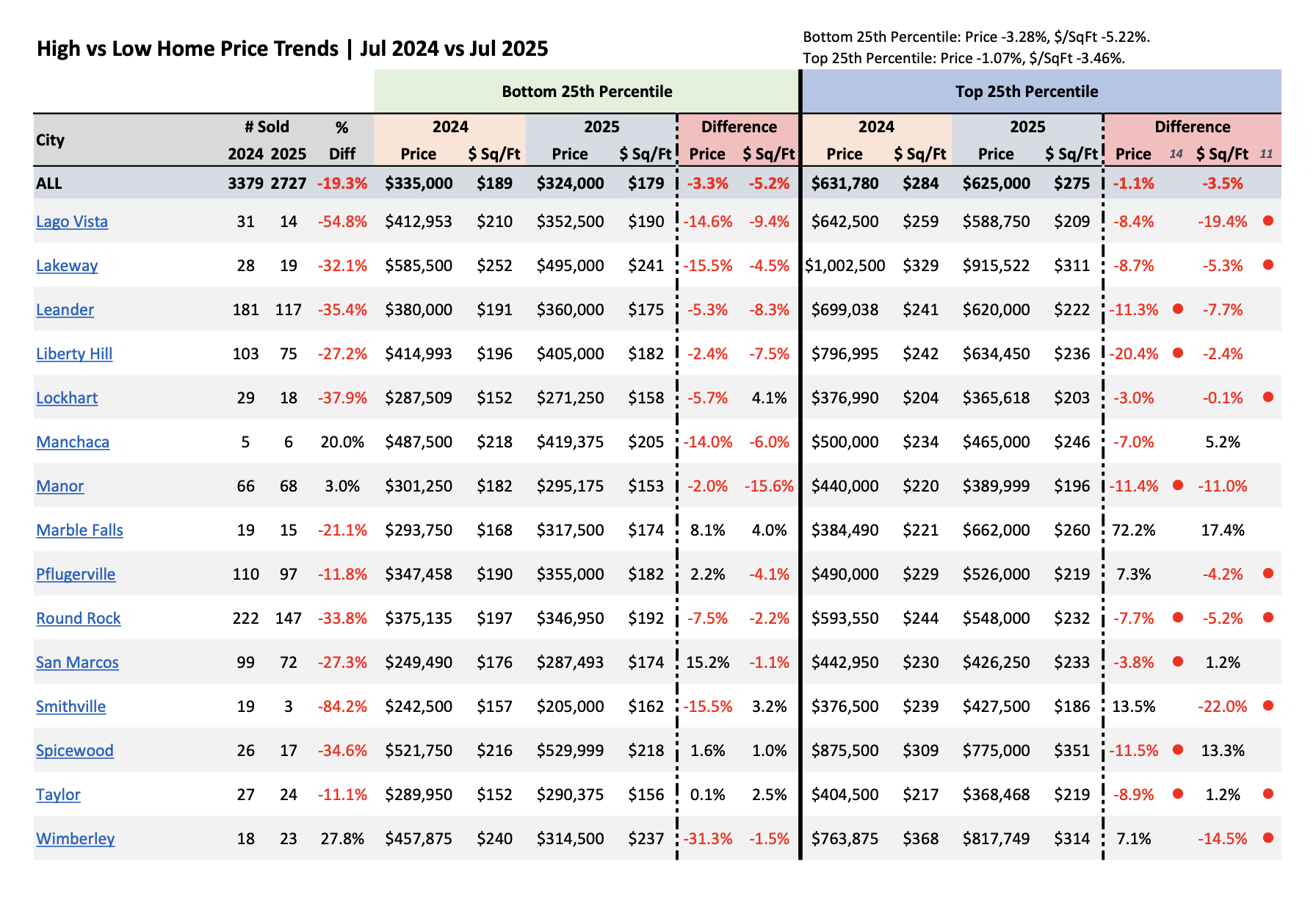
Task: Click the red $/SqFt dot in Lockhart row
Action: [x=1268, y=397]
